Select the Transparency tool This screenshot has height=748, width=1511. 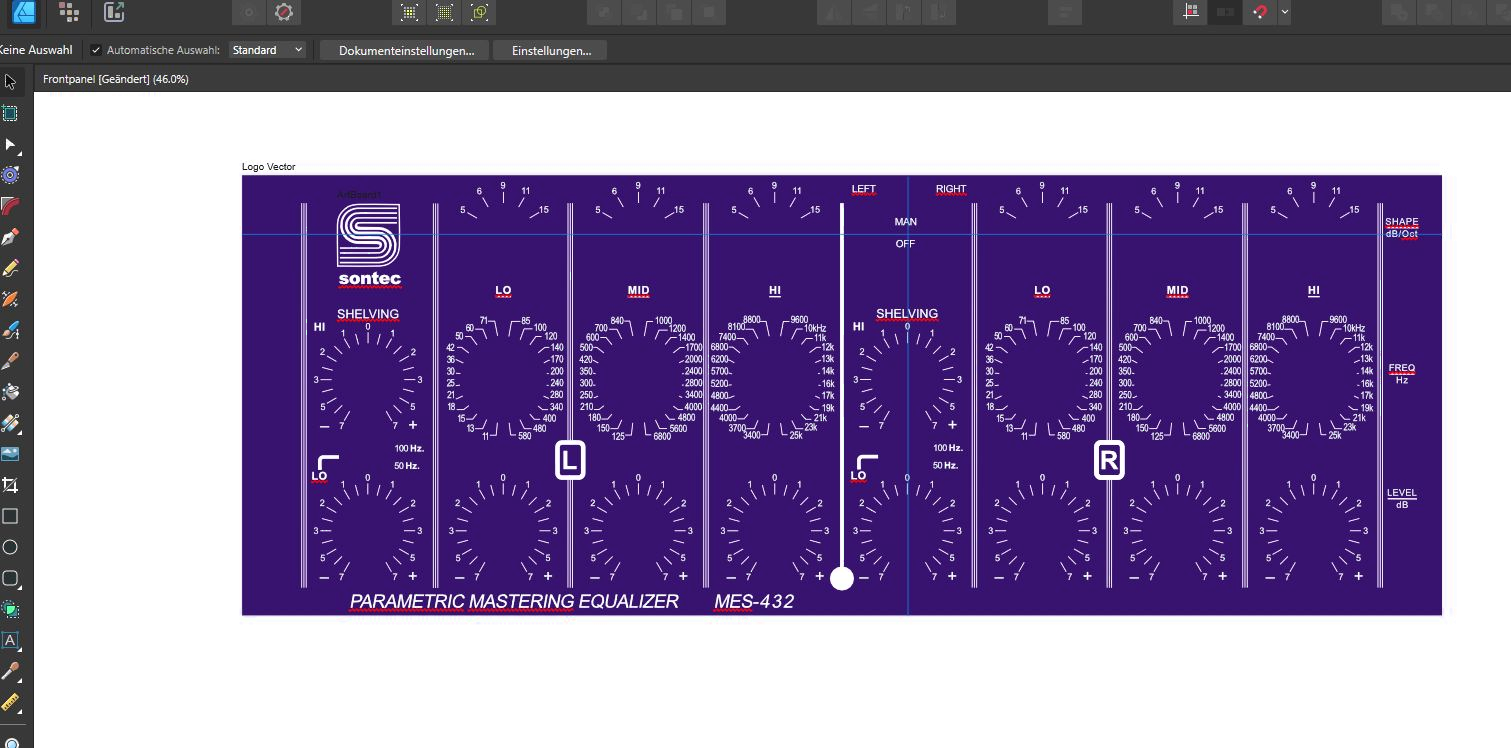coord(11,423)
